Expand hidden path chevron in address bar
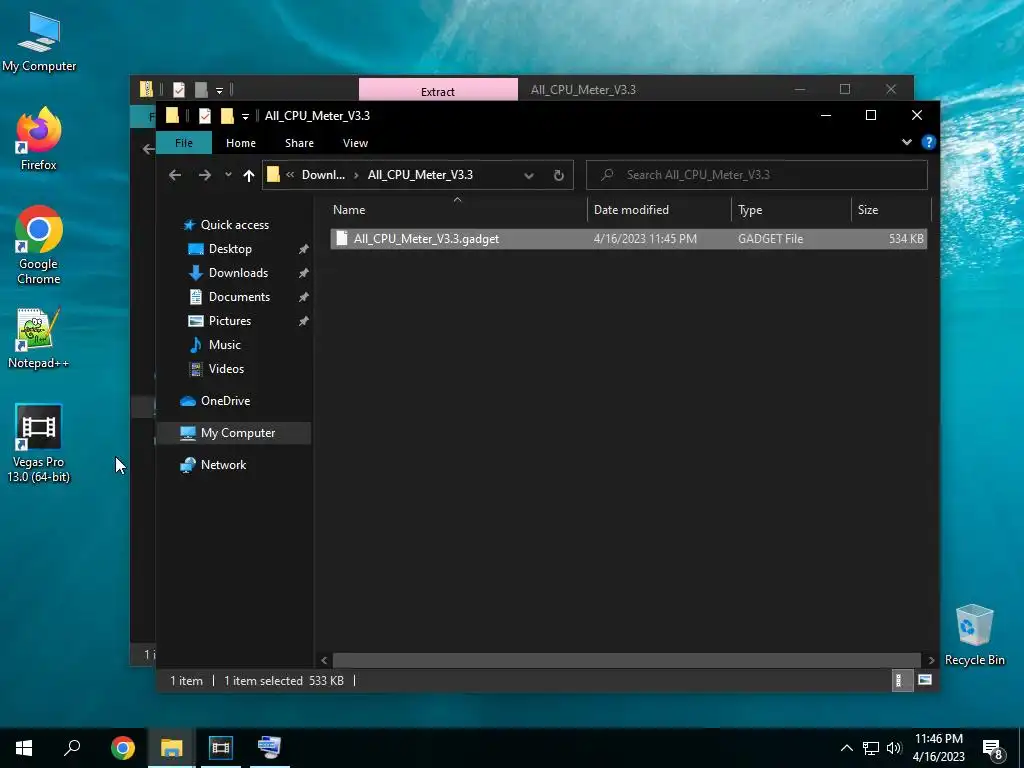 [x=289, y=174]
